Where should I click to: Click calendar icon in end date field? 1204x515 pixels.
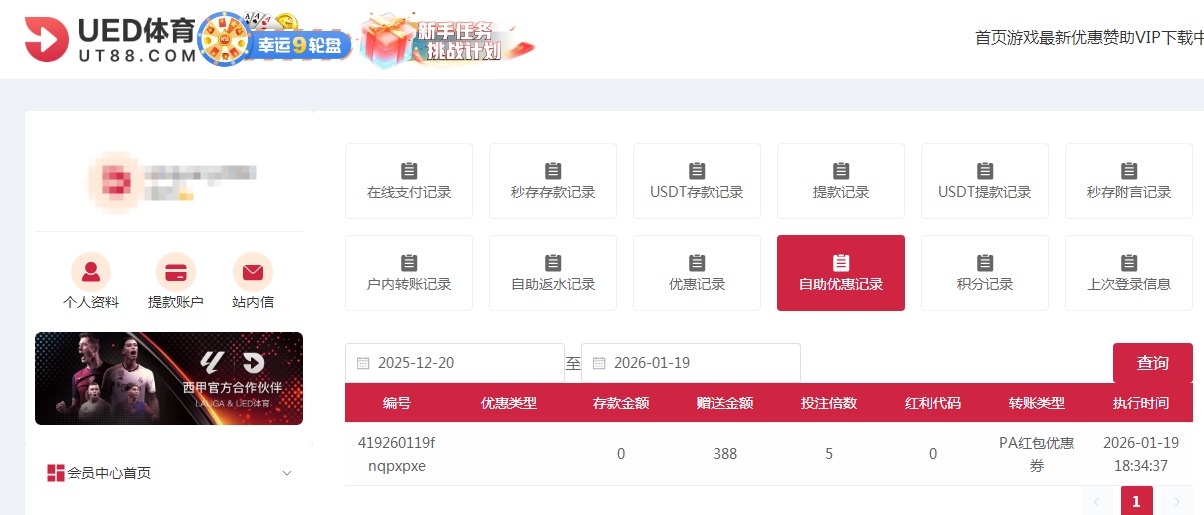tap(599, 363)
